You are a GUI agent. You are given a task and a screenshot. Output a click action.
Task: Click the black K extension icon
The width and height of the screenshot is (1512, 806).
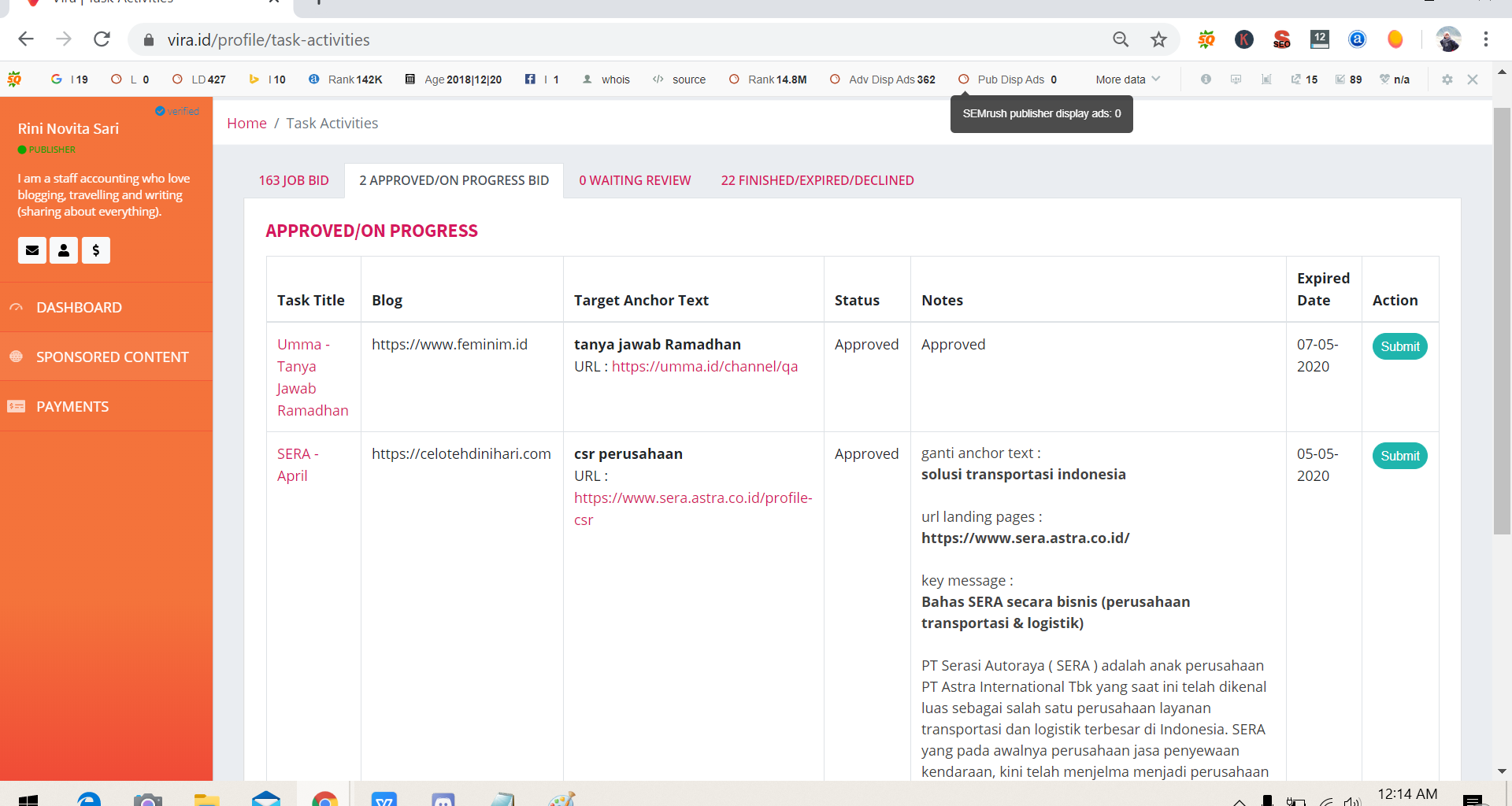(1244, 39)
